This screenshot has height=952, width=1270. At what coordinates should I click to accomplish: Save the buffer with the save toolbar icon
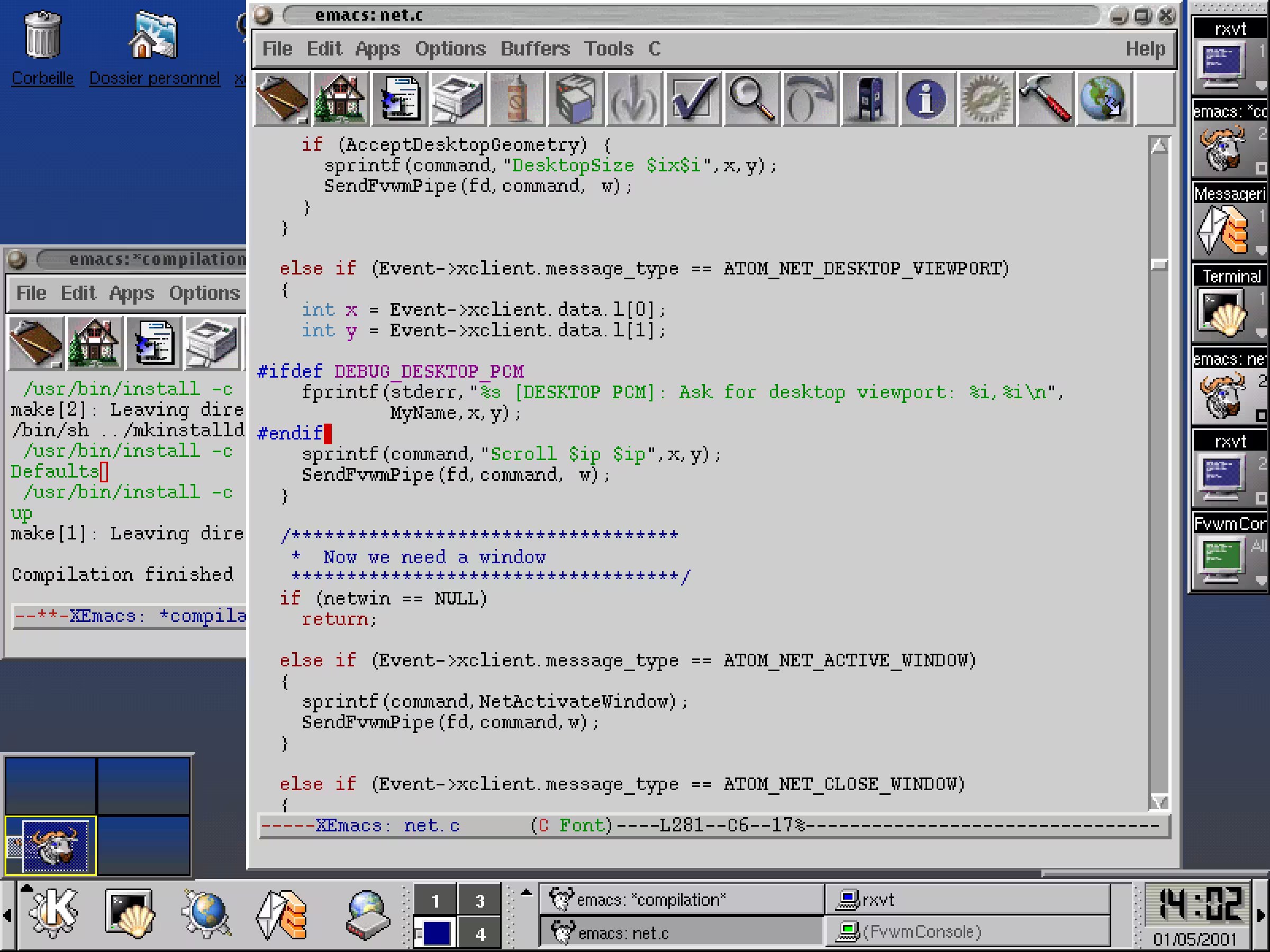click(399, 99)
